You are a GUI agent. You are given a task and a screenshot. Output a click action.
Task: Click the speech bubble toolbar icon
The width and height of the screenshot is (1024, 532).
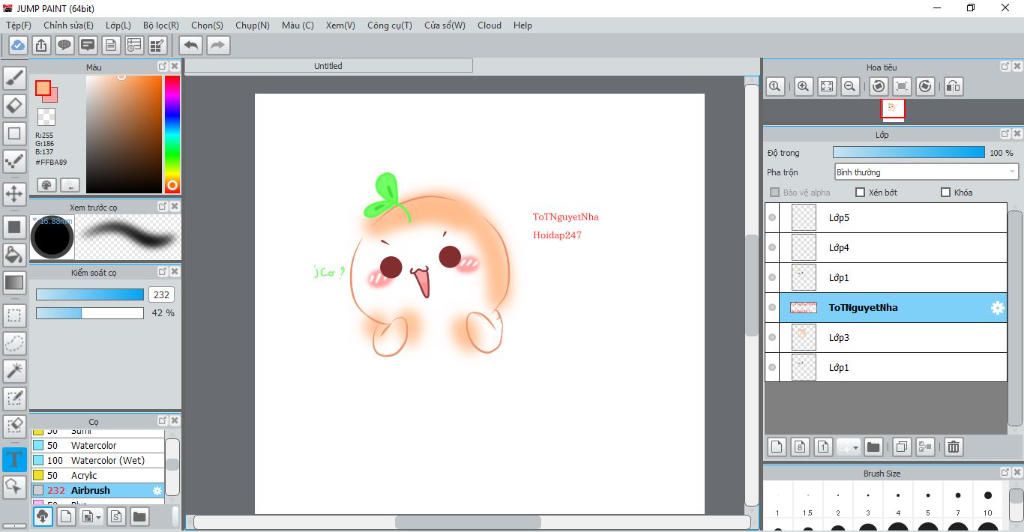pyautogui.click(x=64, y=45)
